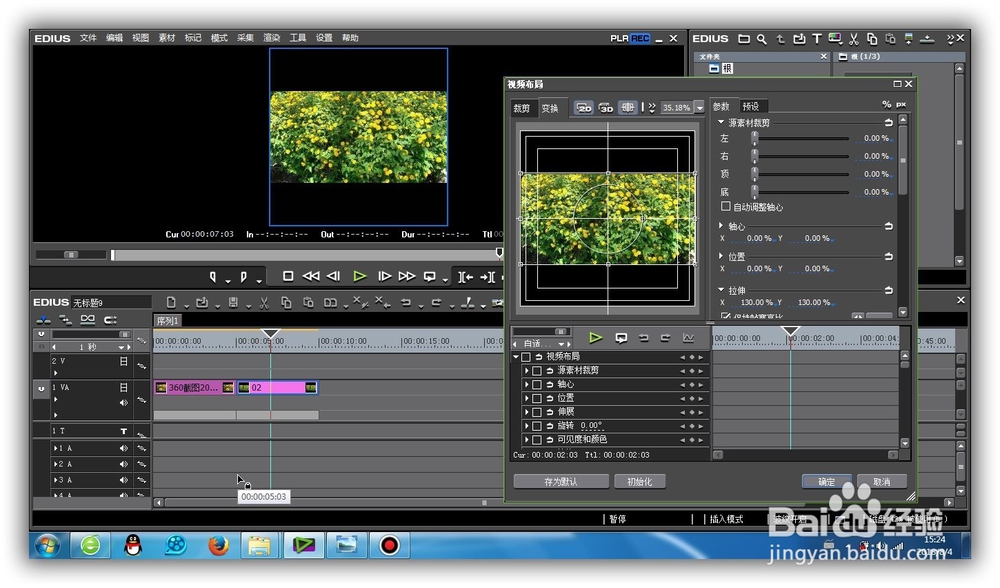1000x588 pixels.
Task: Play the preview in the video layout dialog
Action: click(x=596, y=337)
